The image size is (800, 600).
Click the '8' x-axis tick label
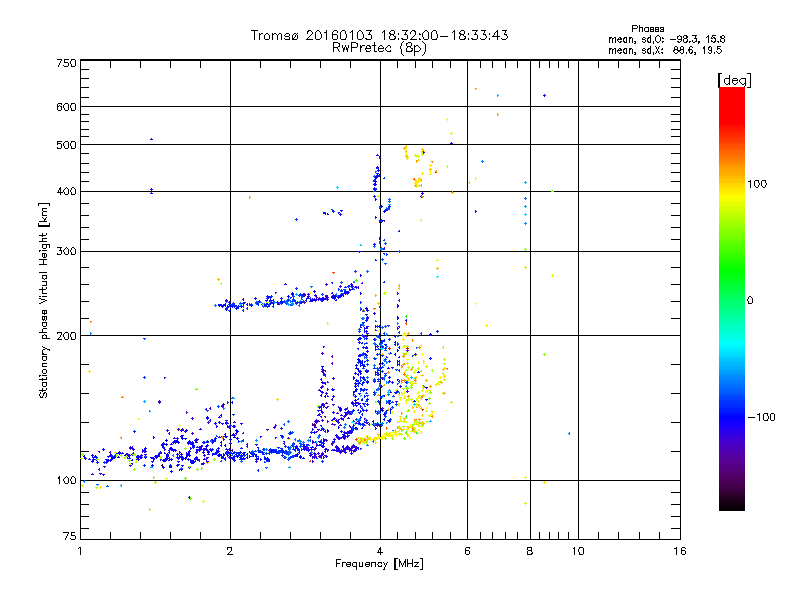pyautogui.click(x=530, y=551)
